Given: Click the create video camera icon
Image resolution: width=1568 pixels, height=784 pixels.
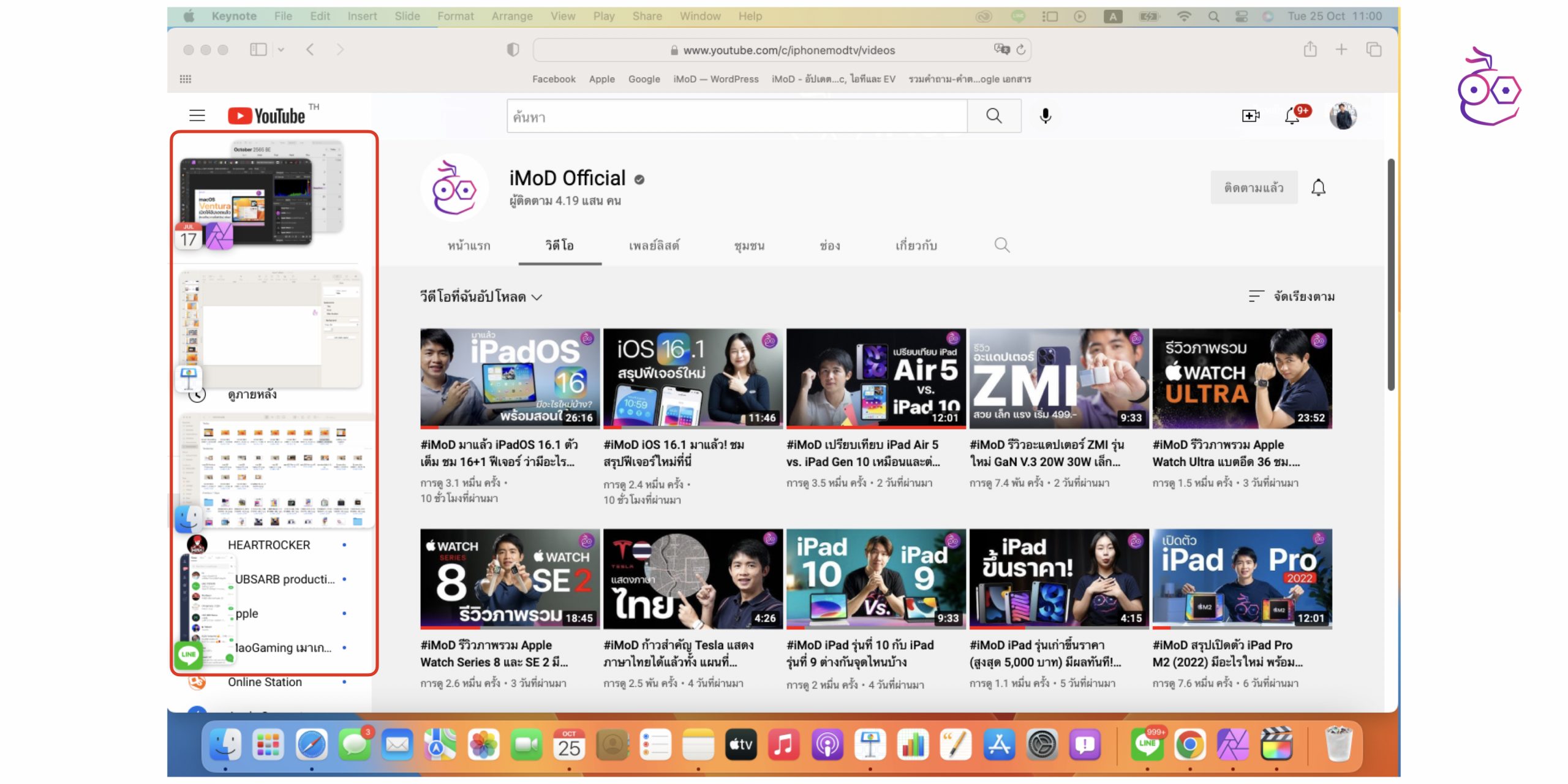Looking at the screenshot, I should point(1250,116).
